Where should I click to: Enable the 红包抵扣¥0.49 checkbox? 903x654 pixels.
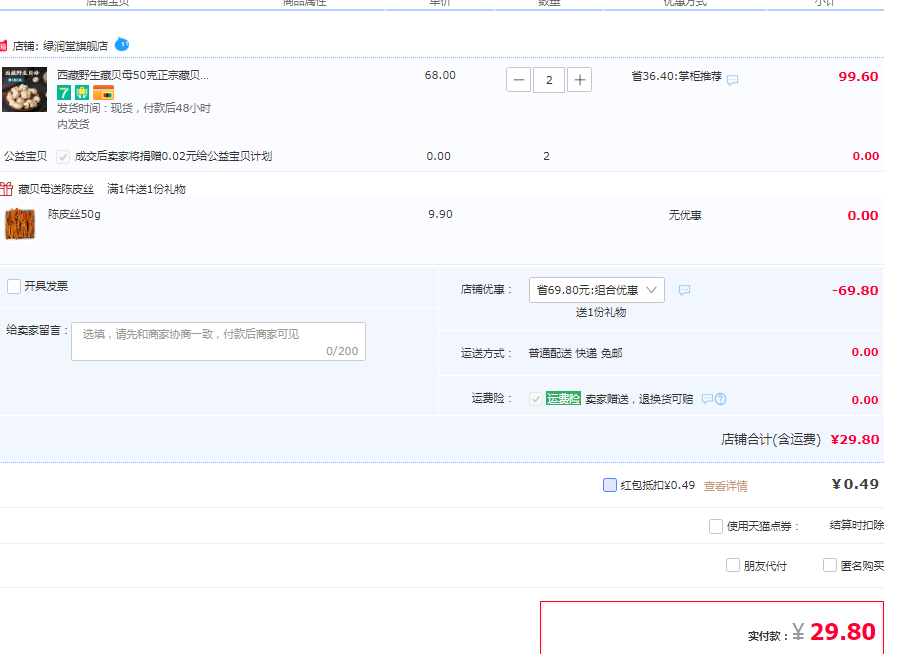tap(610, 485)
